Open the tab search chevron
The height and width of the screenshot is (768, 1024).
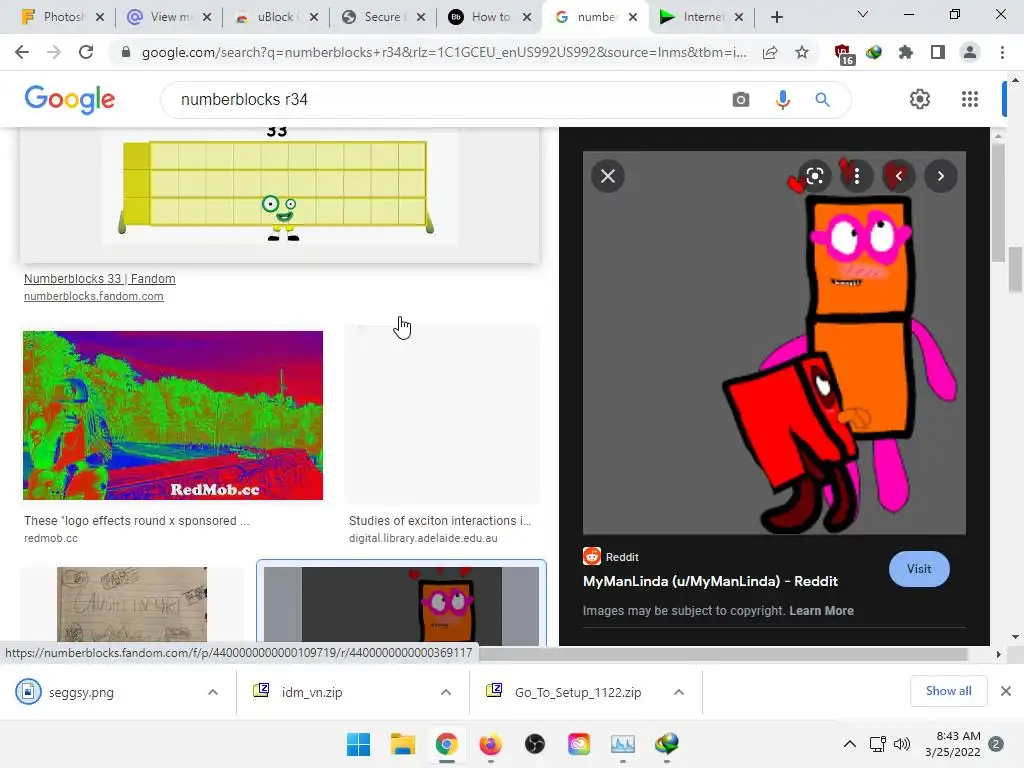coord(863,14)
